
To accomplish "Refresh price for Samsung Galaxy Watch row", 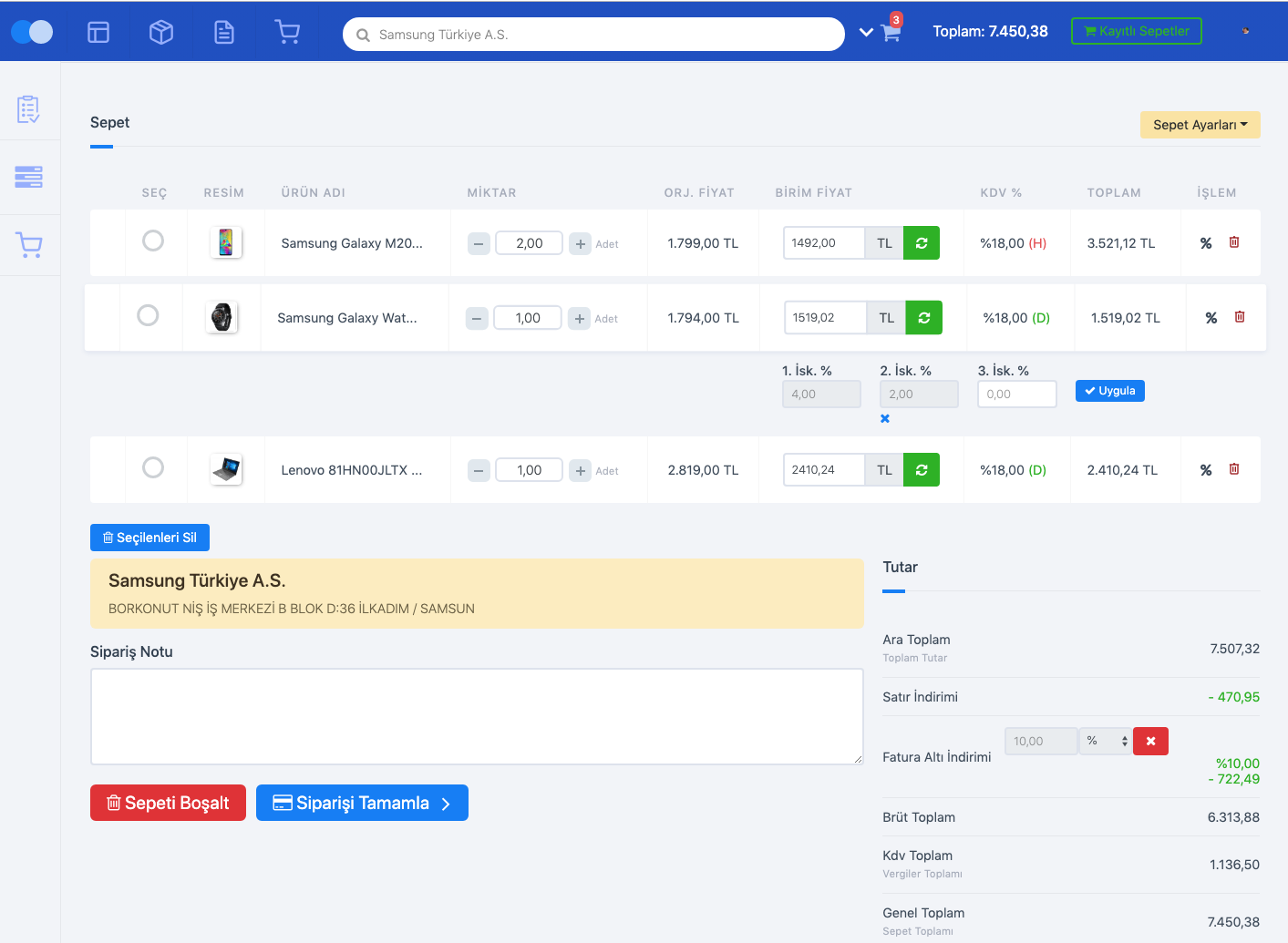I will tap(924, 318).
